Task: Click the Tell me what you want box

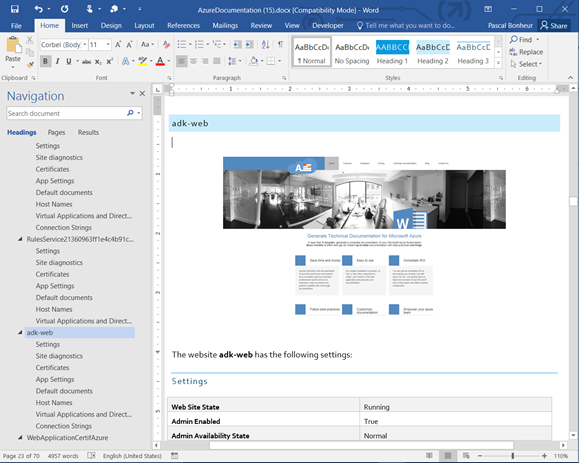Action: point(405,25)
